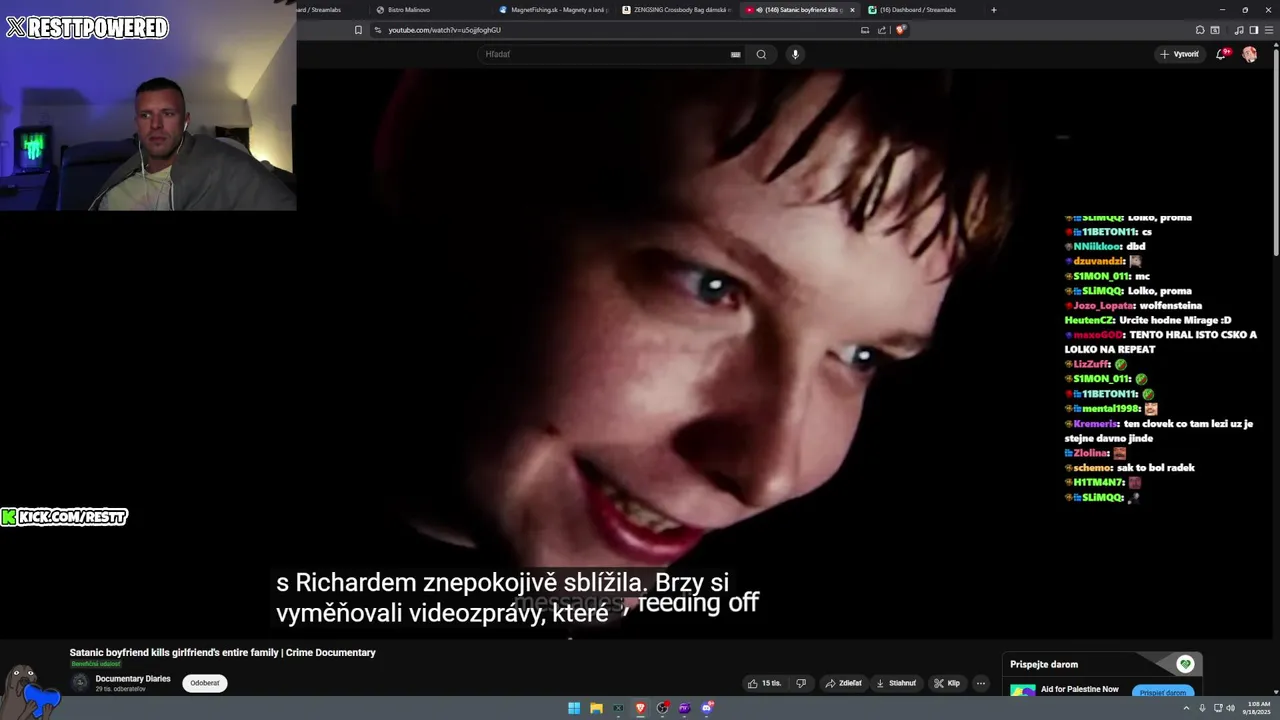Open the more actions three-dot menu

point(981,683)
